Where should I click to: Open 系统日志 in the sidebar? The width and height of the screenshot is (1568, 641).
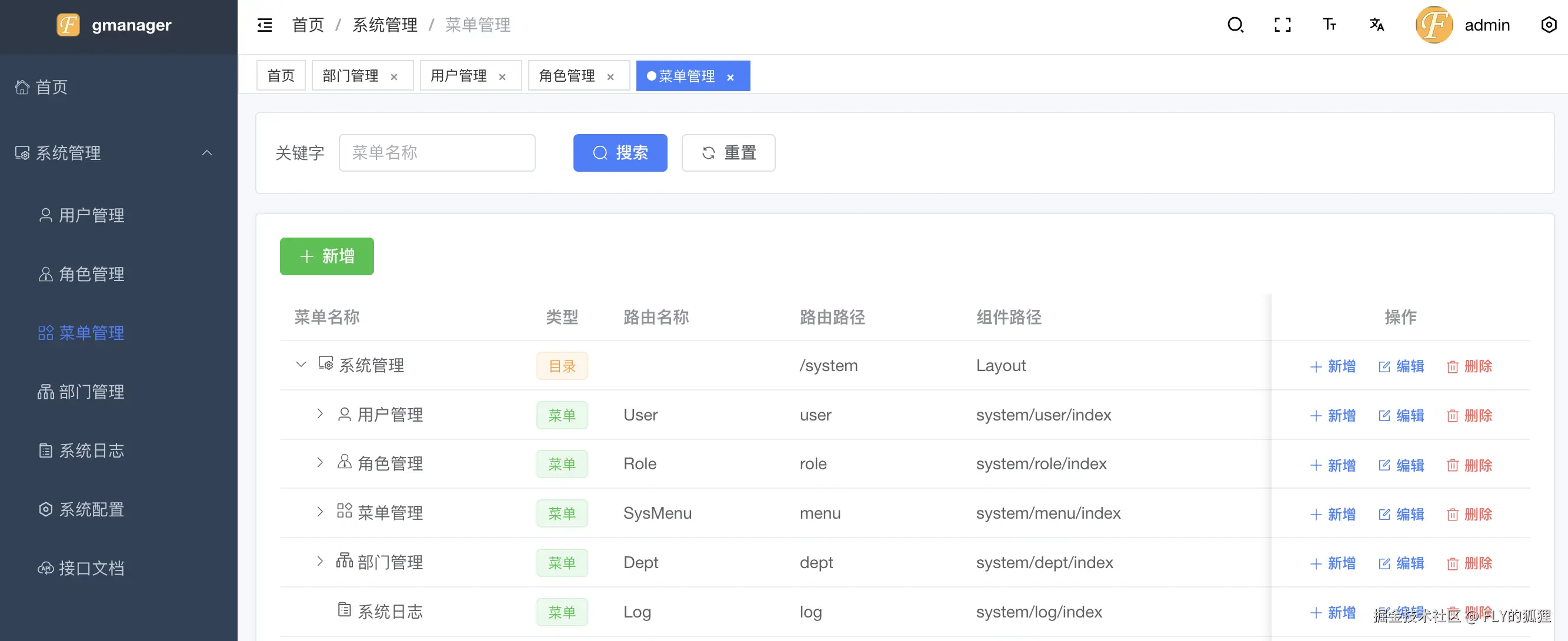pos(91,450)
